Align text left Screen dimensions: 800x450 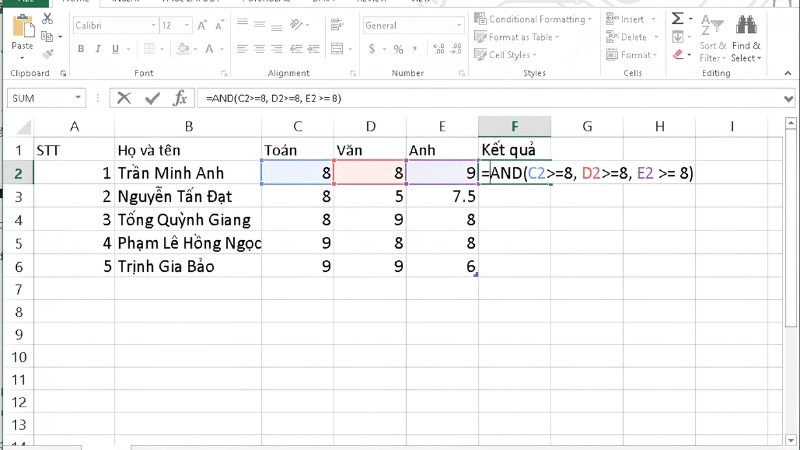coord(242,49)
